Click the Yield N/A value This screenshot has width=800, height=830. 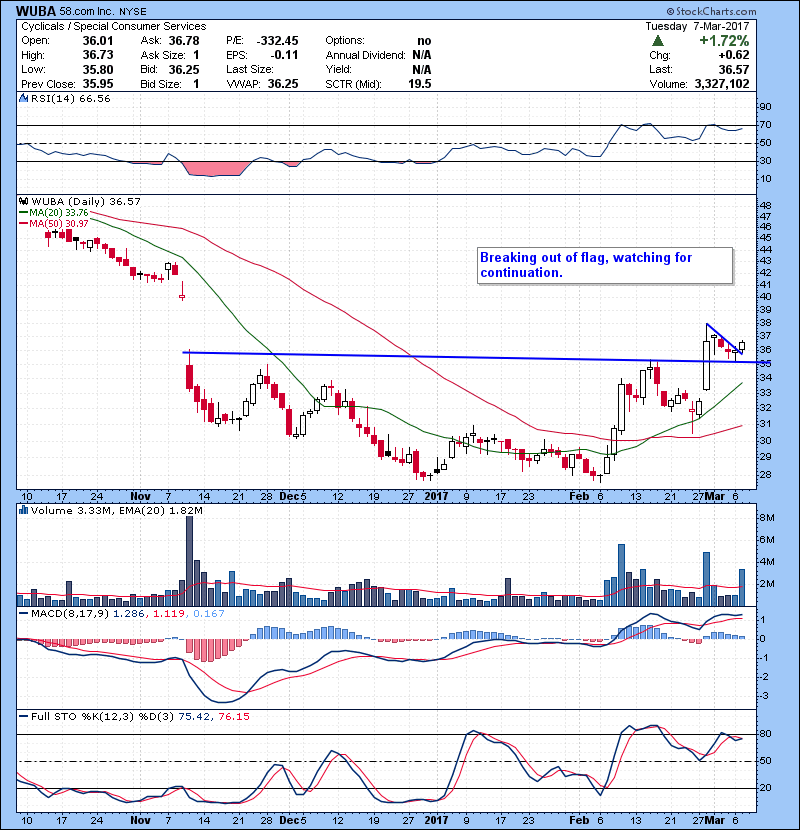(421, 70)
